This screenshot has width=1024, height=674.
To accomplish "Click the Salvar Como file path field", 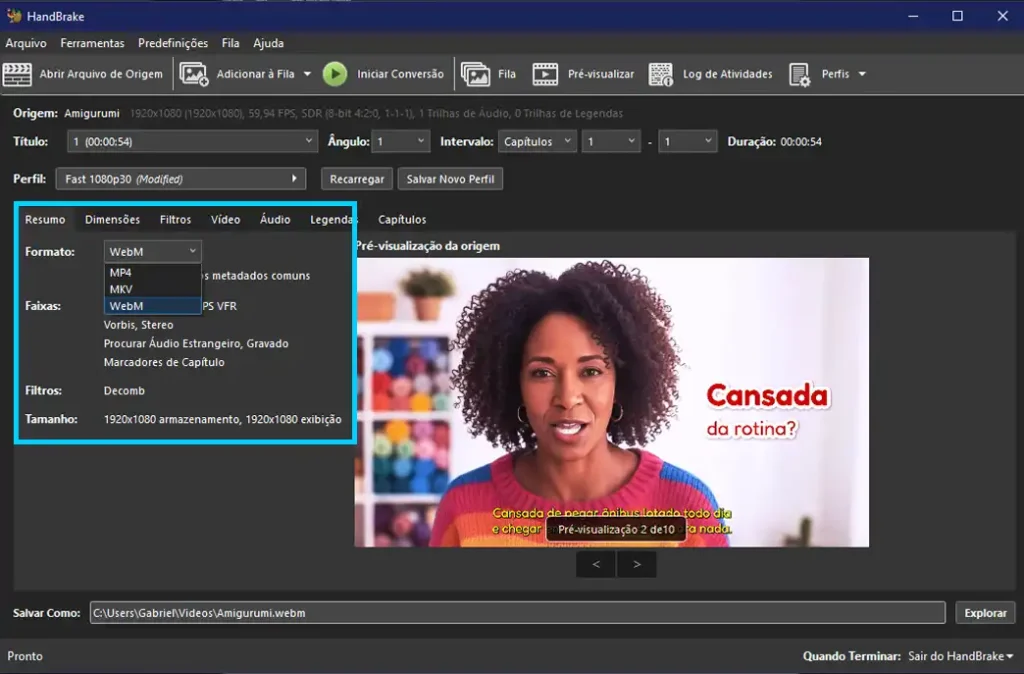I will tap(517, 612).
